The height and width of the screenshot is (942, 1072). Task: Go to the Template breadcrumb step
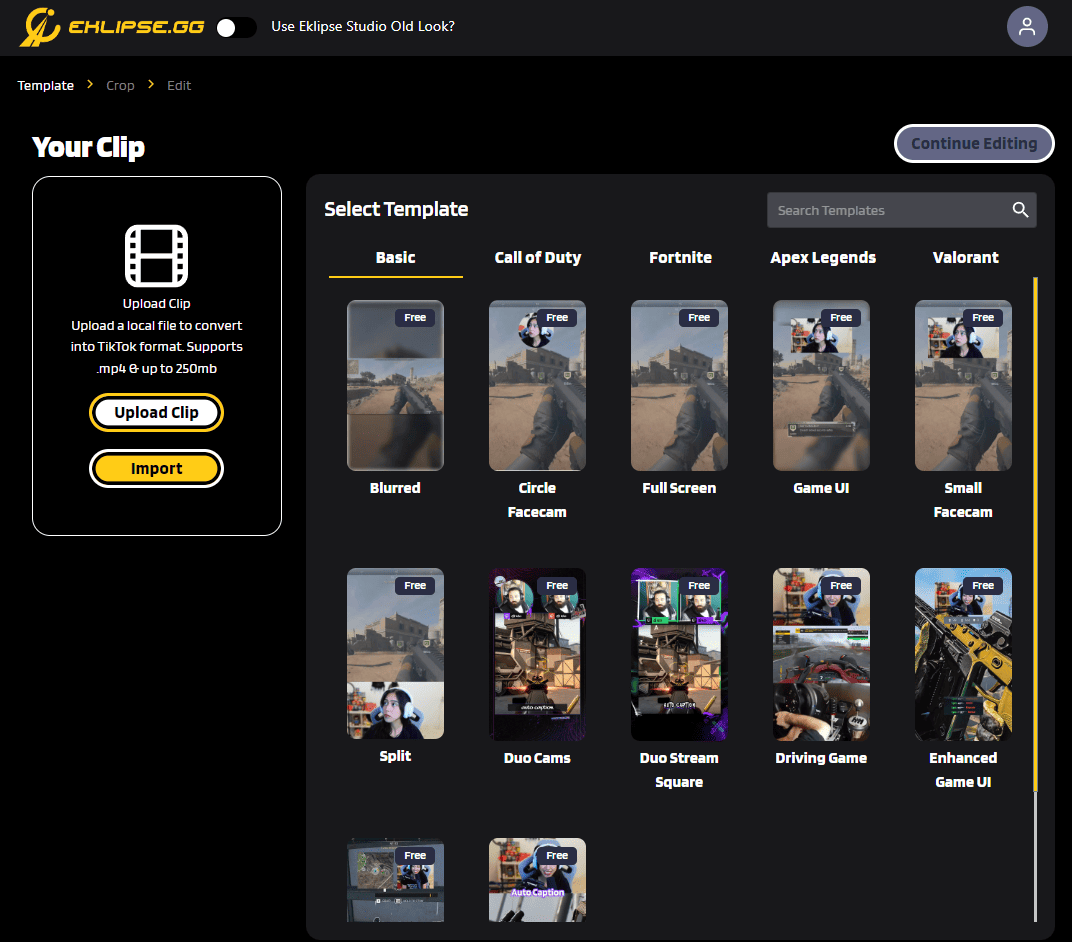pyautogui.click(x=46, y=85)
